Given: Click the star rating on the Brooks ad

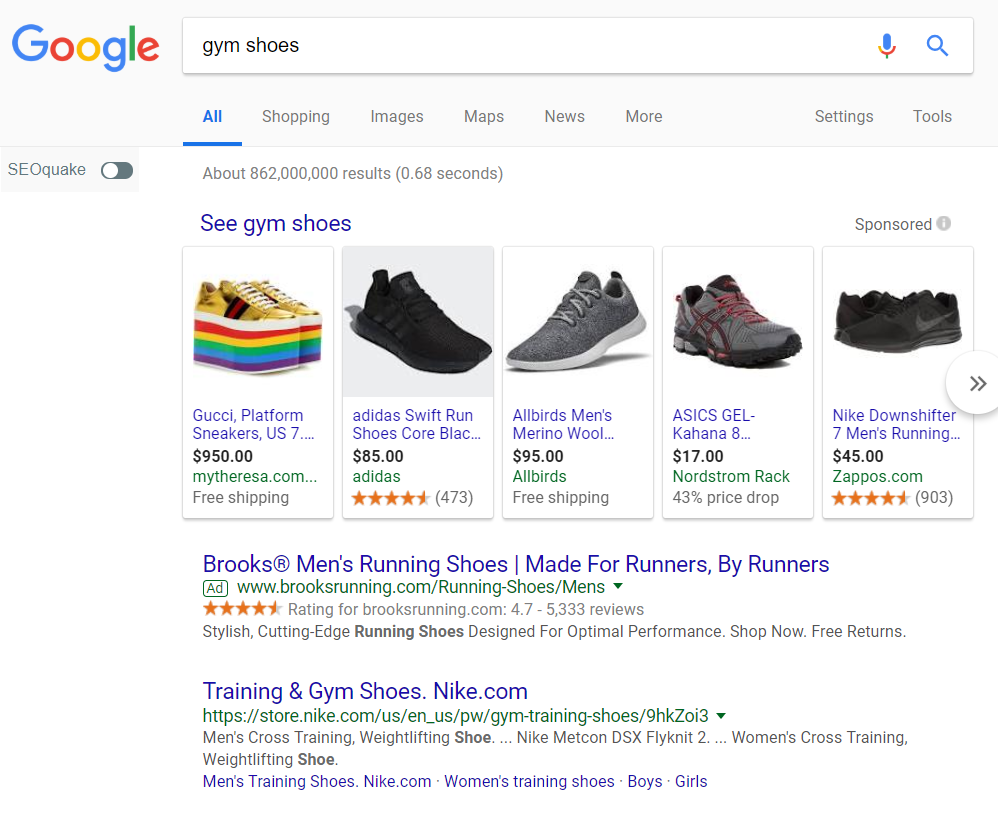Looking at the screenshot, I should (242, 608).
